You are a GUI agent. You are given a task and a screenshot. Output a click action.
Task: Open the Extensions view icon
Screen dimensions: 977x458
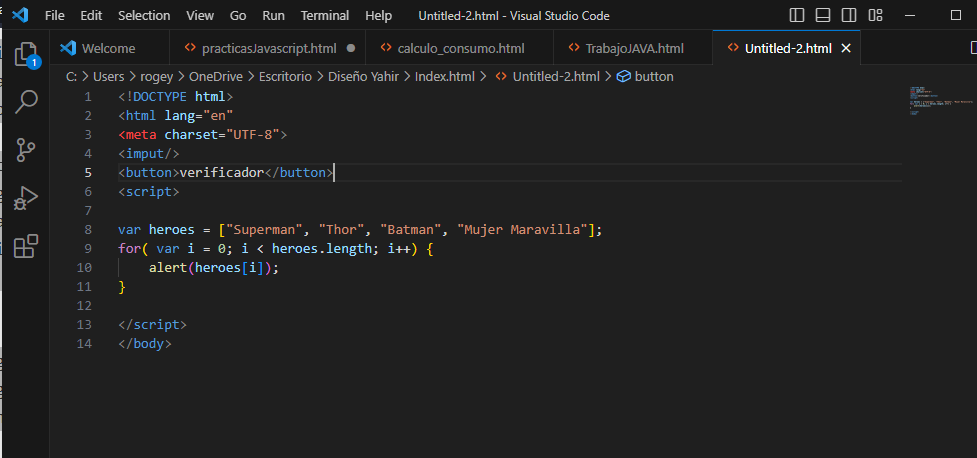[x=26, y=246]
